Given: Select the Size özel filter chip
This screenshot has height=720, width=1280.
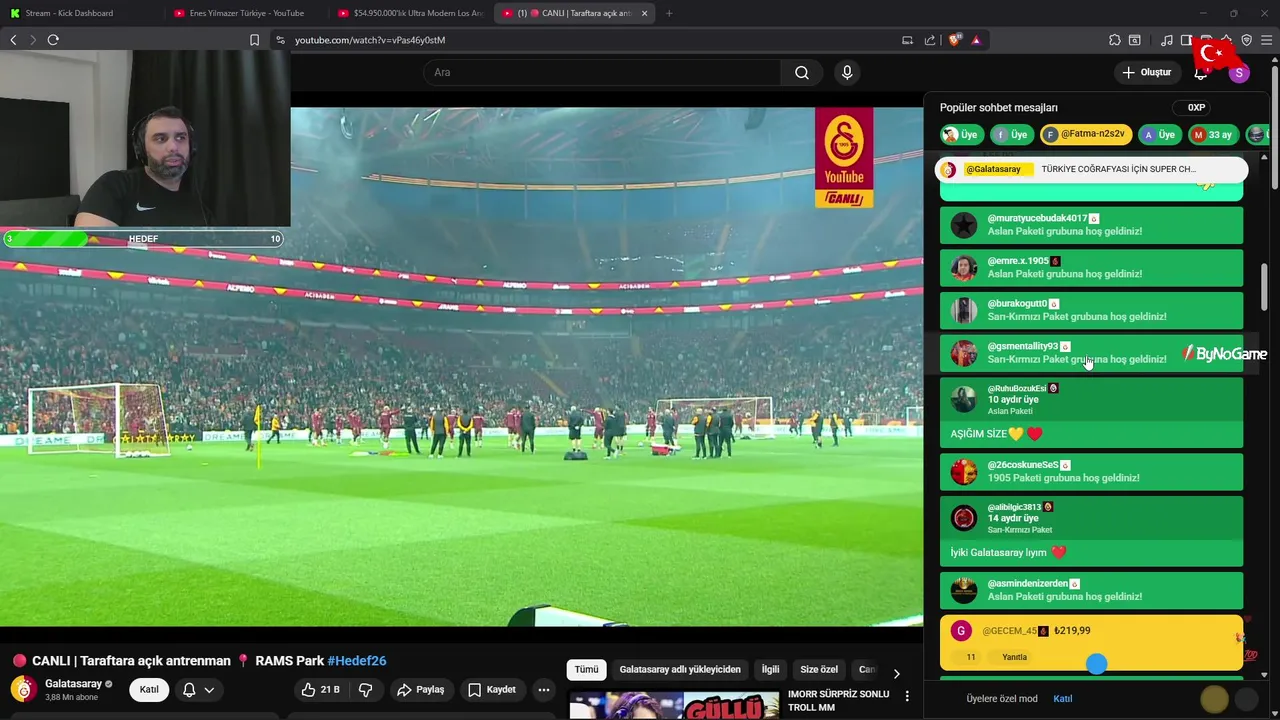Looking at the screenshot, I should click(819, 669).
